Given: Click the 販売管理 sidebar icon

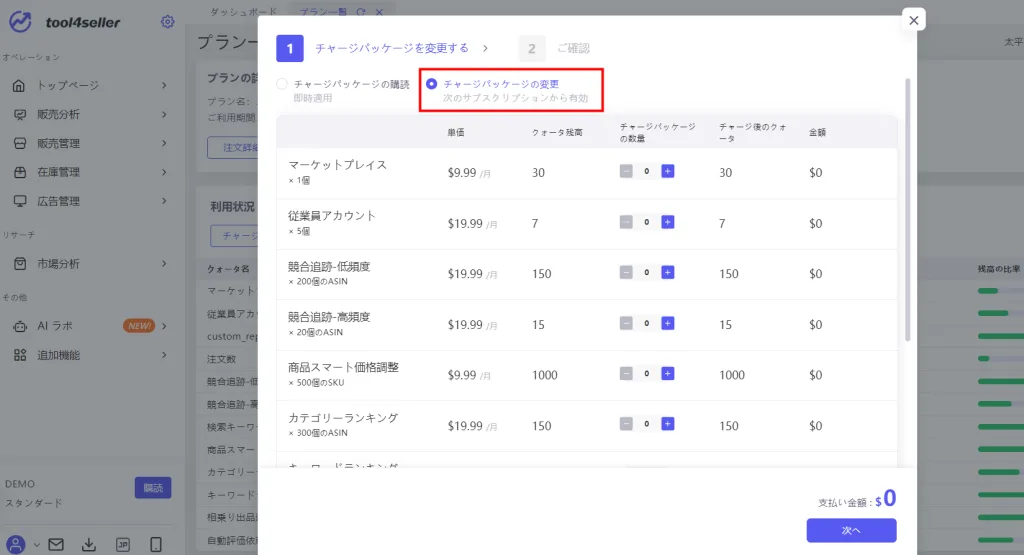Looking at the screenshot, I should pyautogui.click(x=20, y=143).
